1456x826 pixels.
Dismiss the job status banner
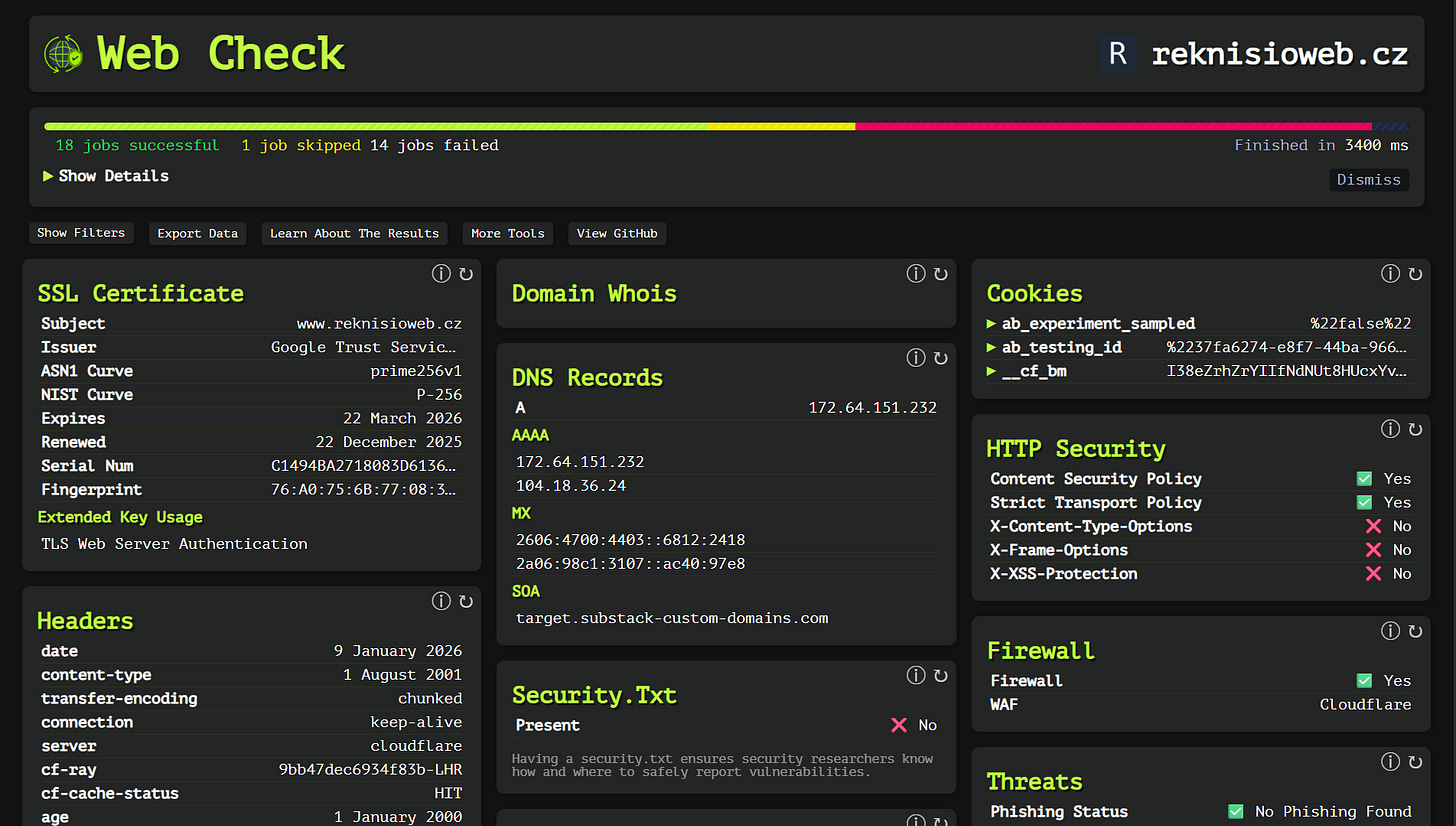coord(1368,180)
